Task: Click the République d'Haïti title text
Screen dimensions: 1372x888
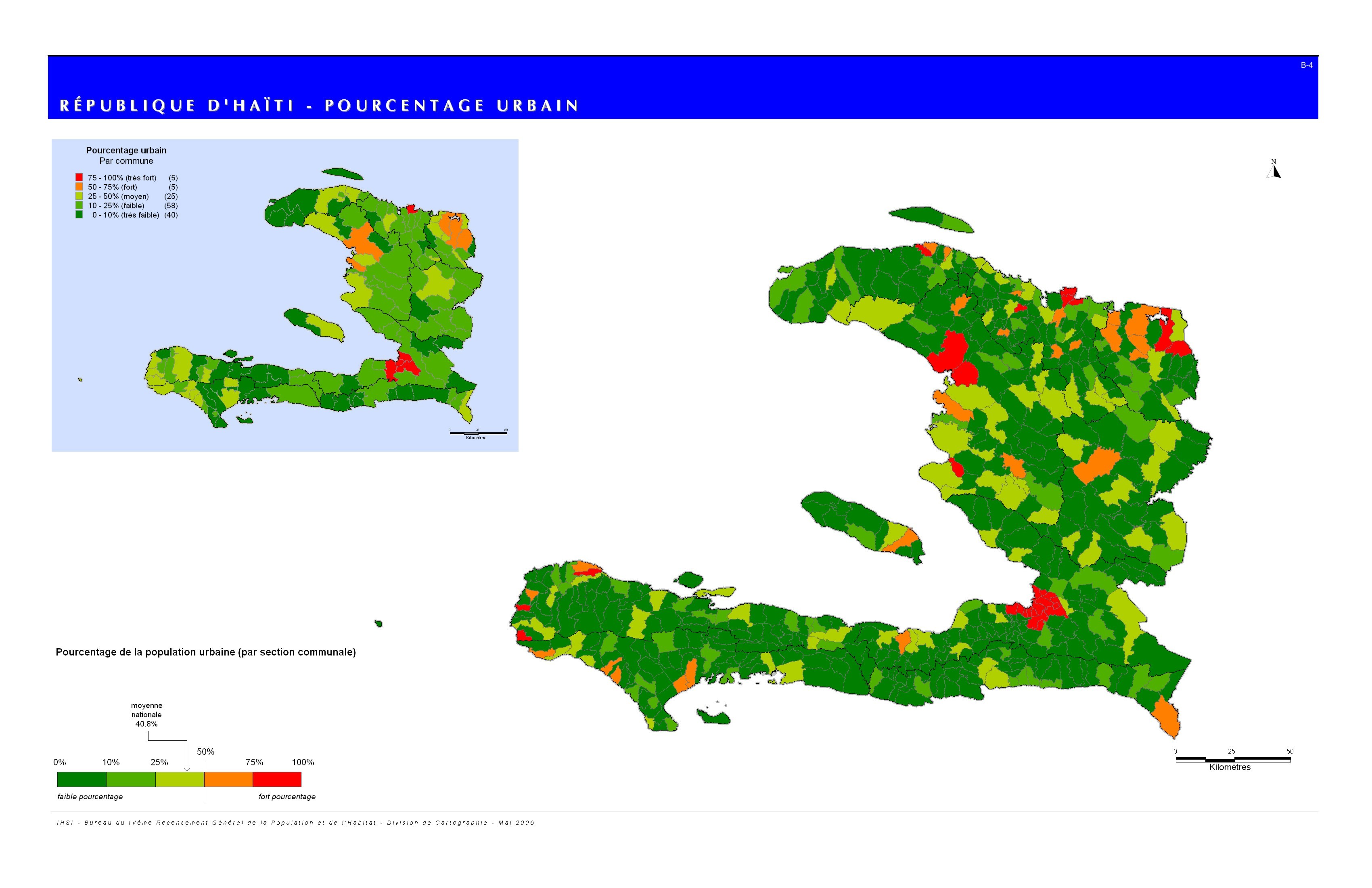Action: pos(319,105)
